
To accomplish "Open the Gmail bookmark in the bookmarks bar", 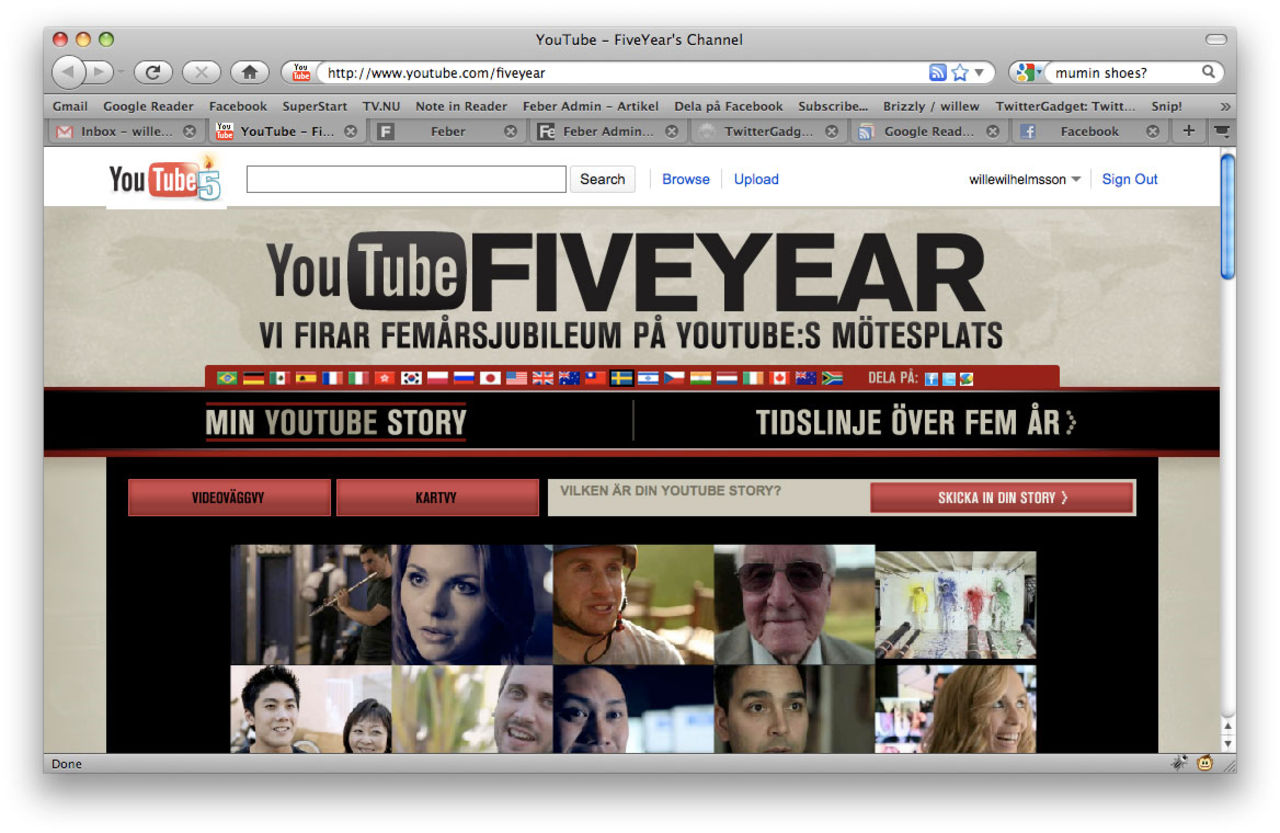I will pos(69,106).
